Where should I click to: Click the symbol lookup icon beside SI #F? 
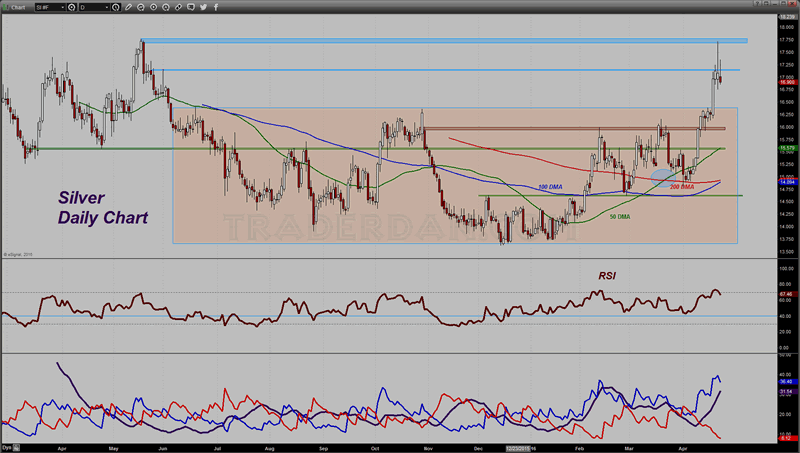click(71, 7)
